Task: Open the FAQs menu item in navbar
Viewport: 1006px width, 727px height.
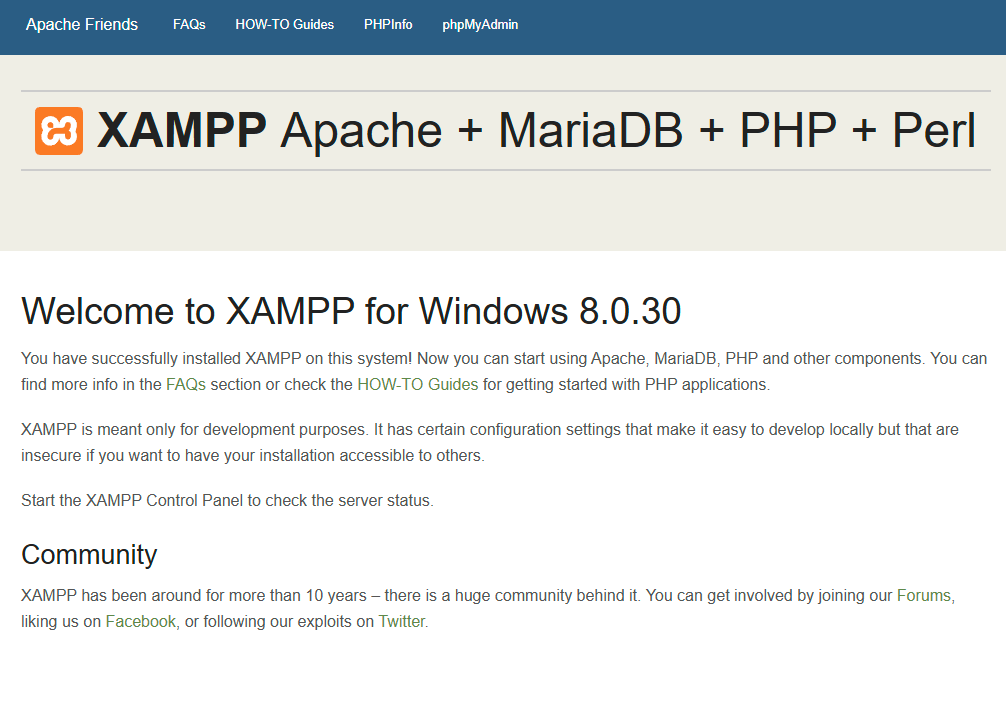Action: pyautogui.click(x=189, y=24)
